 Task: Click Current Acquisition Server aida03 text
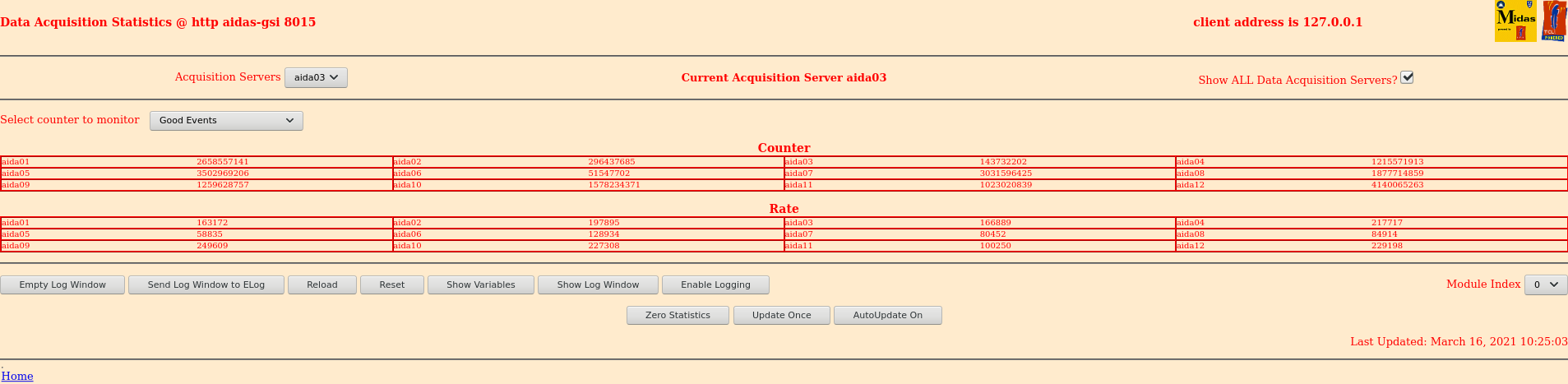(x=784, y=77)
